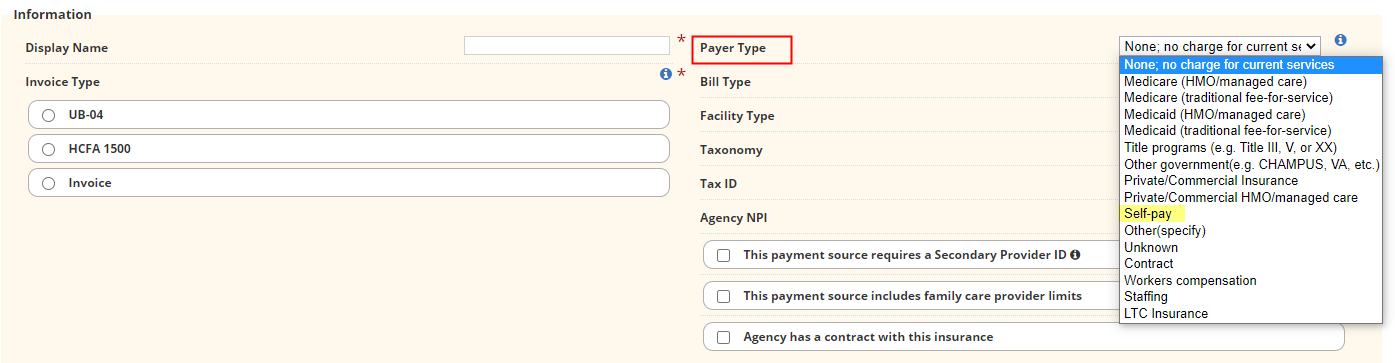Enable Secondary Provider ID requirement checkbox
Viewport: 1395px width, 363px height.
pos(724,255)
